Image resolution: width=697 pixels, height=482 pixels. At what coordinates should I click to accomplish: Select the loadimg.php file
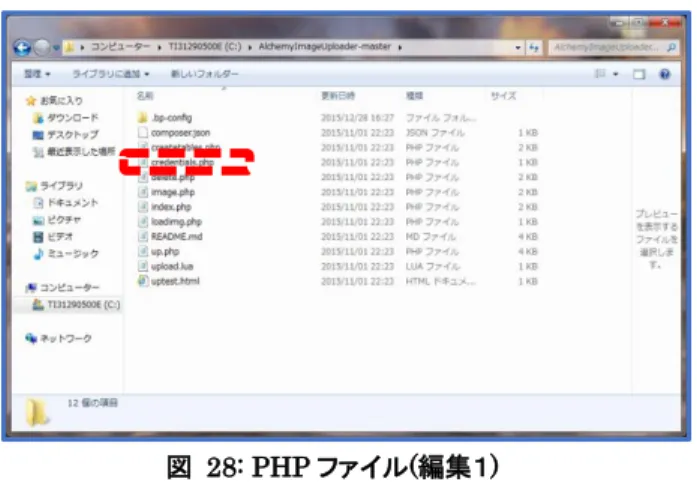click(x=176, y=221)
